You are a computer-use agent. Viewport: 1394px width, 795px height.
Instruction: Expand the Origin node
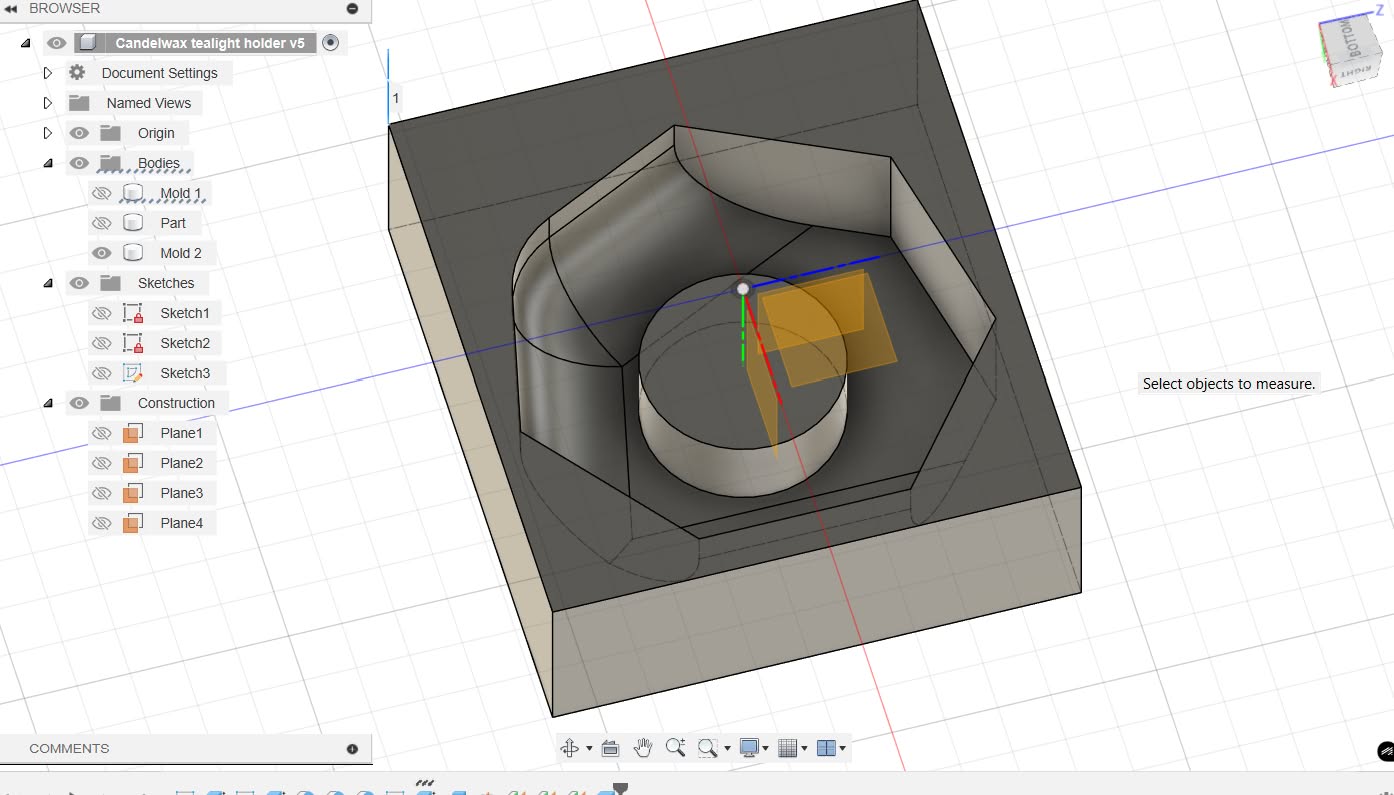[47, 133]
